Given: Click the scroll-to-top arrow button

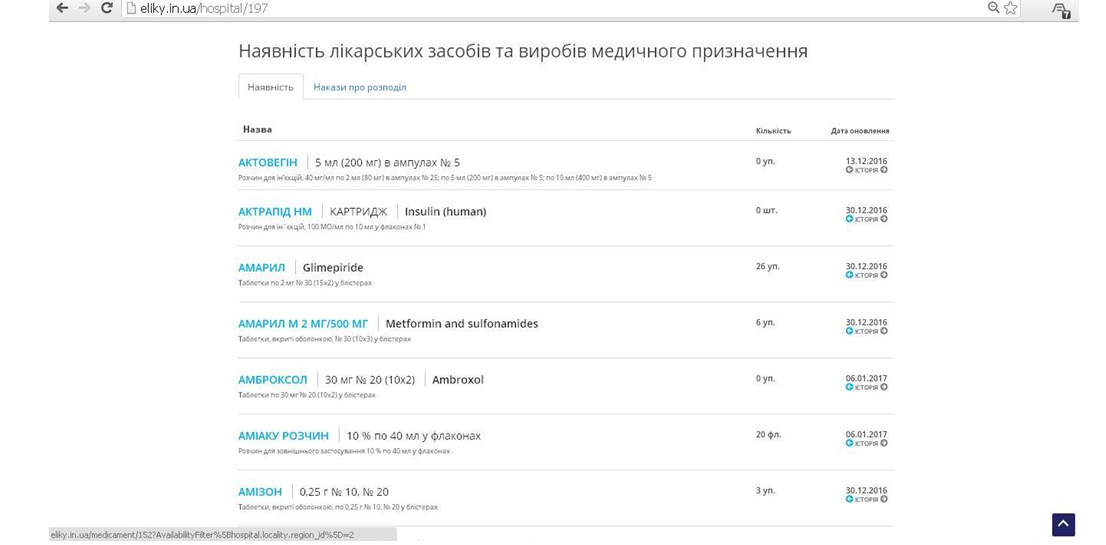Looking at the screenshot, I should click(1063, 524).
